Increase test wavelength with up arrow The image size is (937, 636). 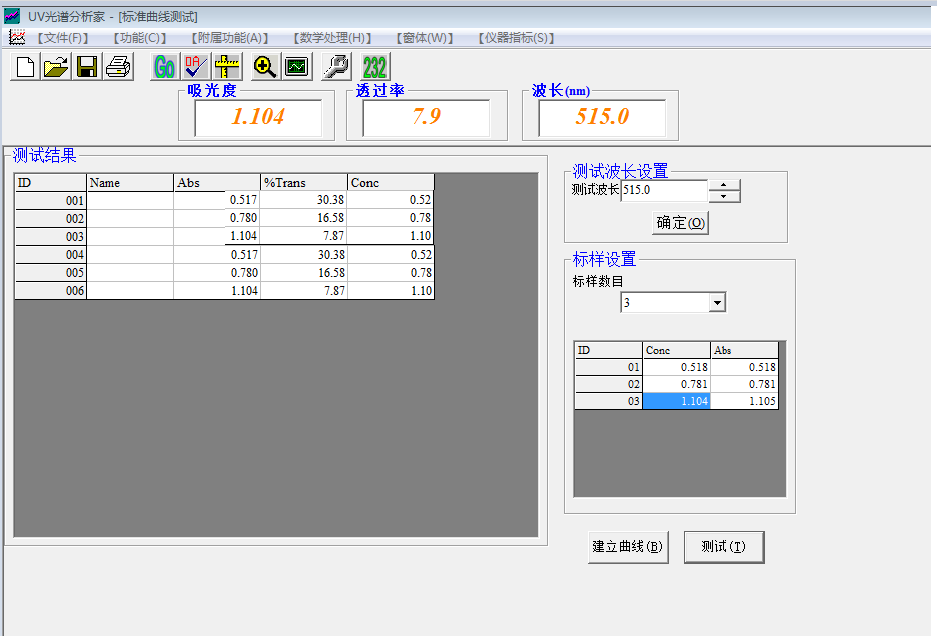(724, 184)
